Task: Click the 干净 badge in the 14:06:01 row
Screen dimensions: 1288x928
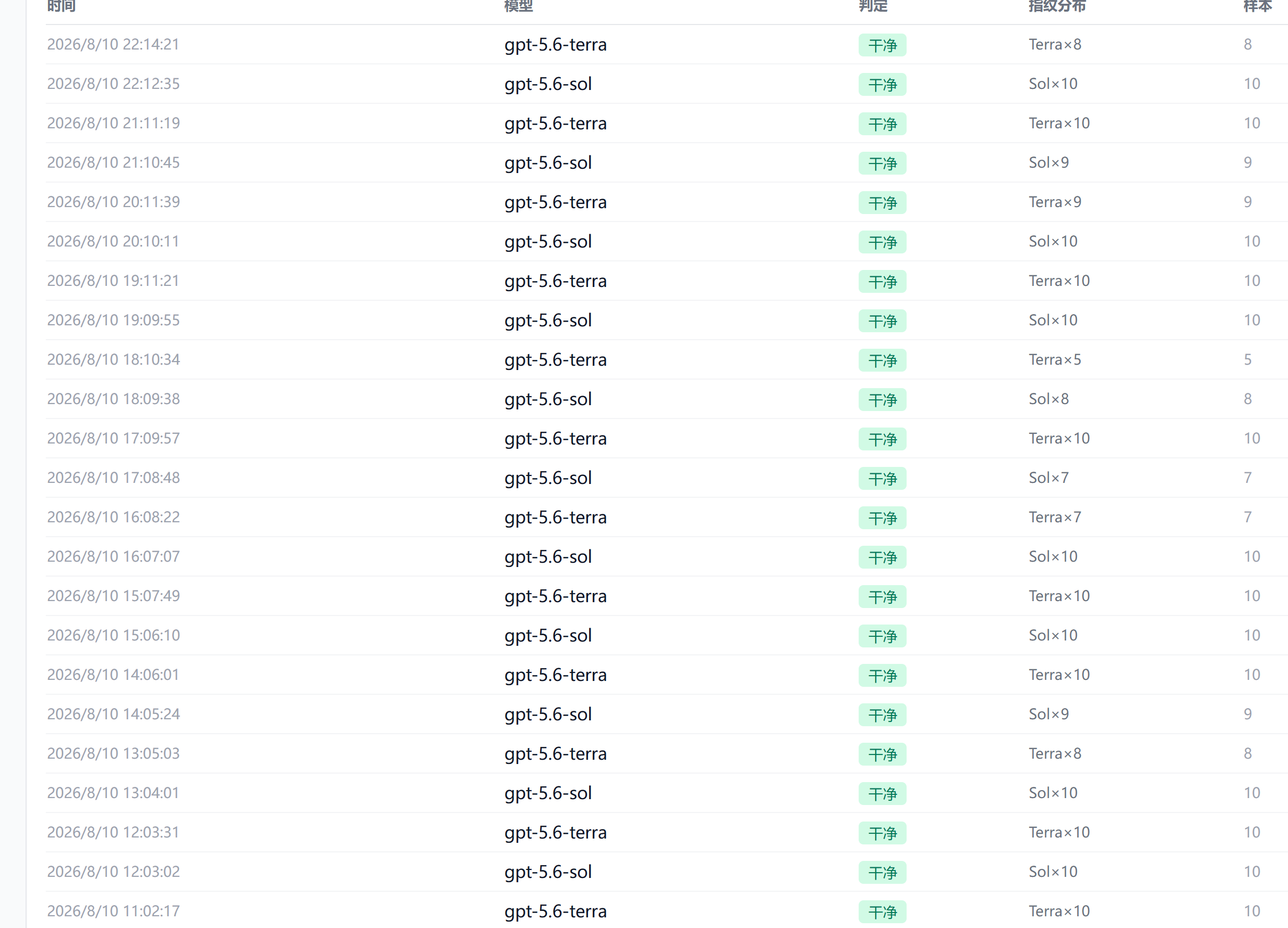Action: click(882, 676)
